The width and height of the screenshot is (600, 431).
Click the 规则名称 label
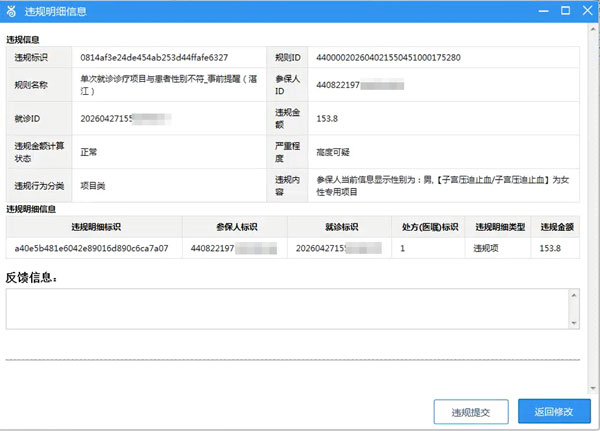pos(31,85)
